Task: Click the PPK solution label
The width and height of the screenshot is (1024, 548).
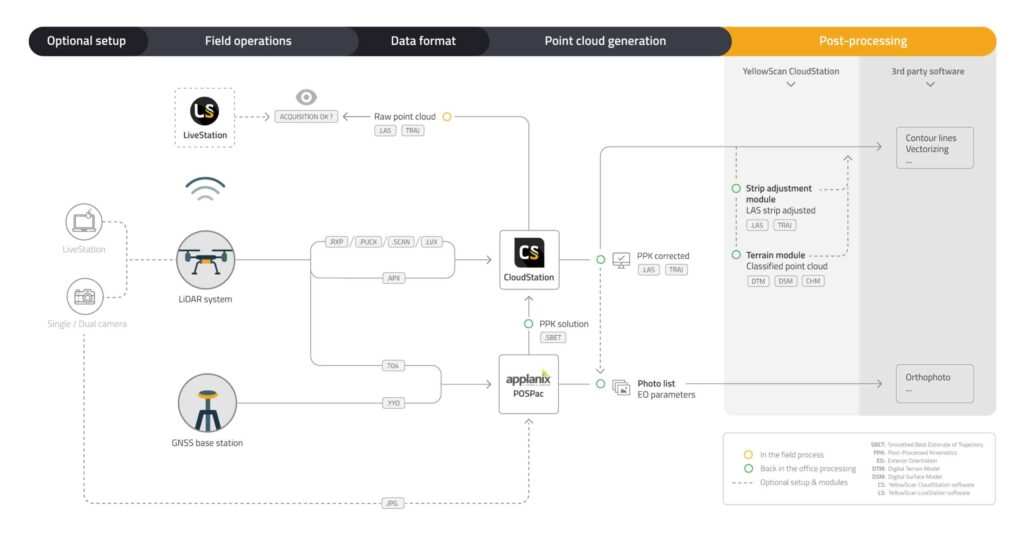Action: click(x=564, y=324)
